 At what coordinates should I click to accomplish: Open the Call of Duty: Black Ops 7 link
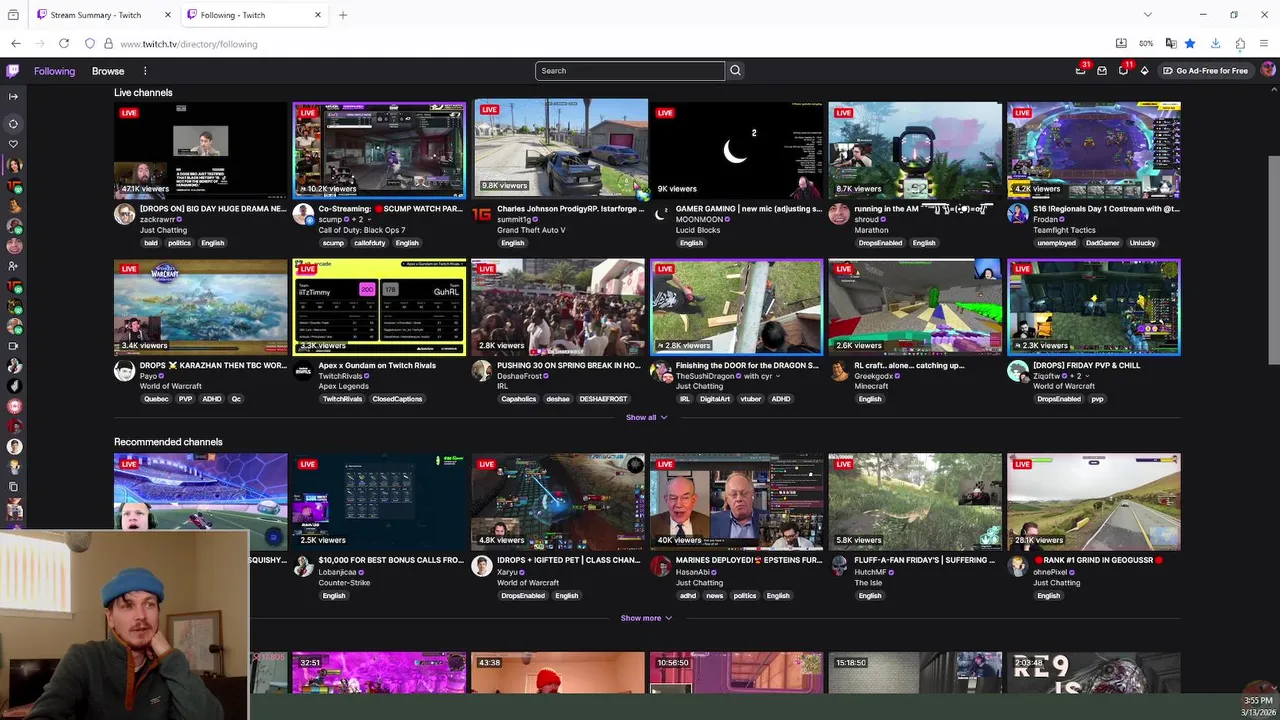coord(361,230)
